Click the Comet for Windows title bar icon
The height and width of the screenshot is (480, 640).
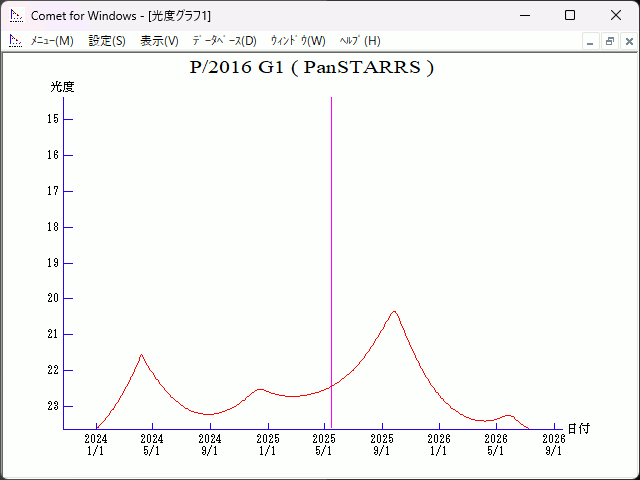click(16, 15)
